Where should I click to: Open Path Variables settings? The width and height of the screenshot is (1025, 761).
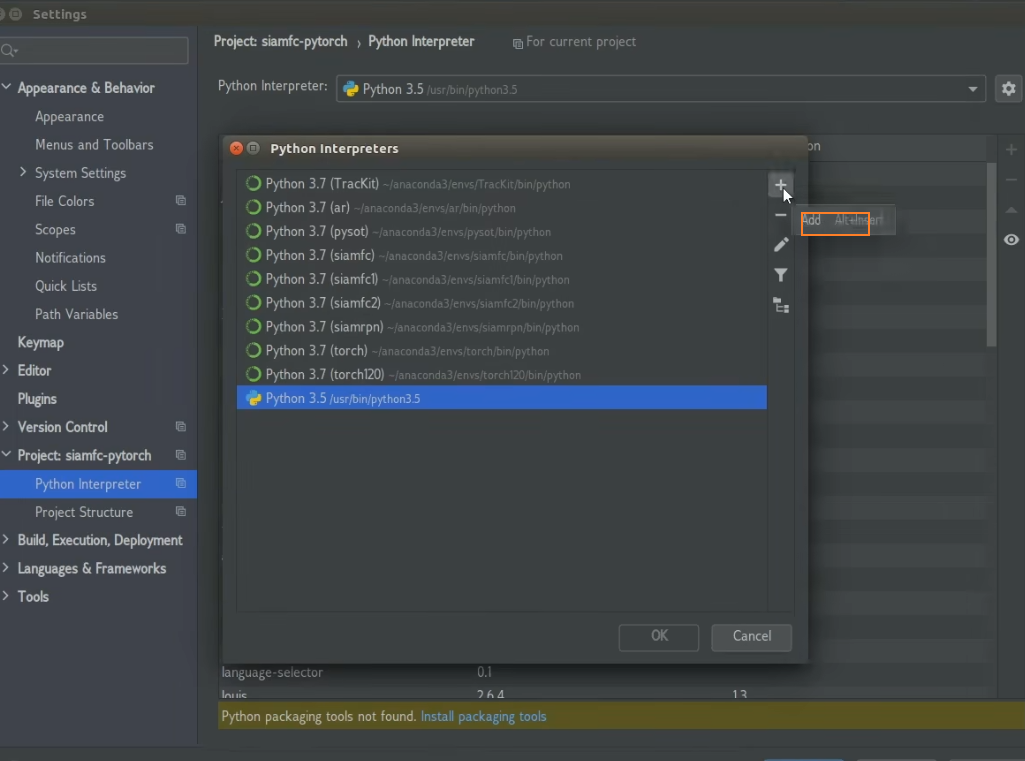pos(76,314)
